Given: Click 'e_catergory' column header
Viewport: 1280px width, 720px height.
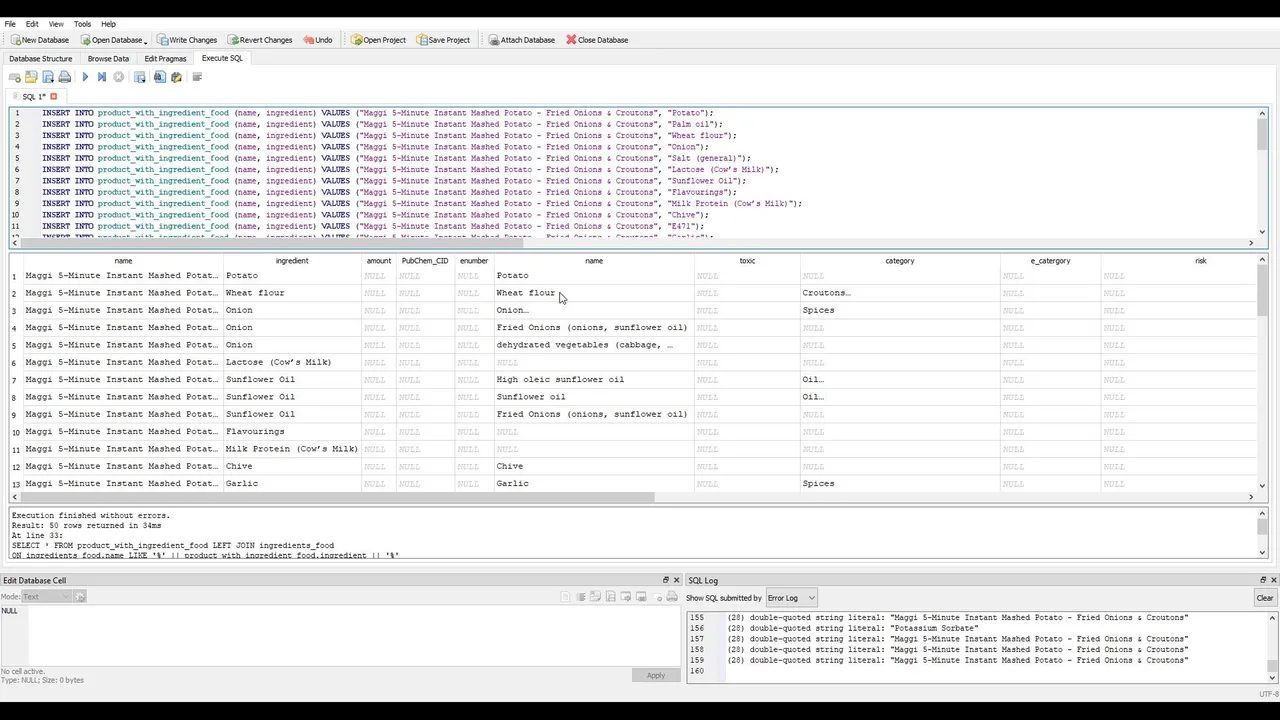Looking at the screenshot, I should pyautogui.click(x=1050, y=261).
